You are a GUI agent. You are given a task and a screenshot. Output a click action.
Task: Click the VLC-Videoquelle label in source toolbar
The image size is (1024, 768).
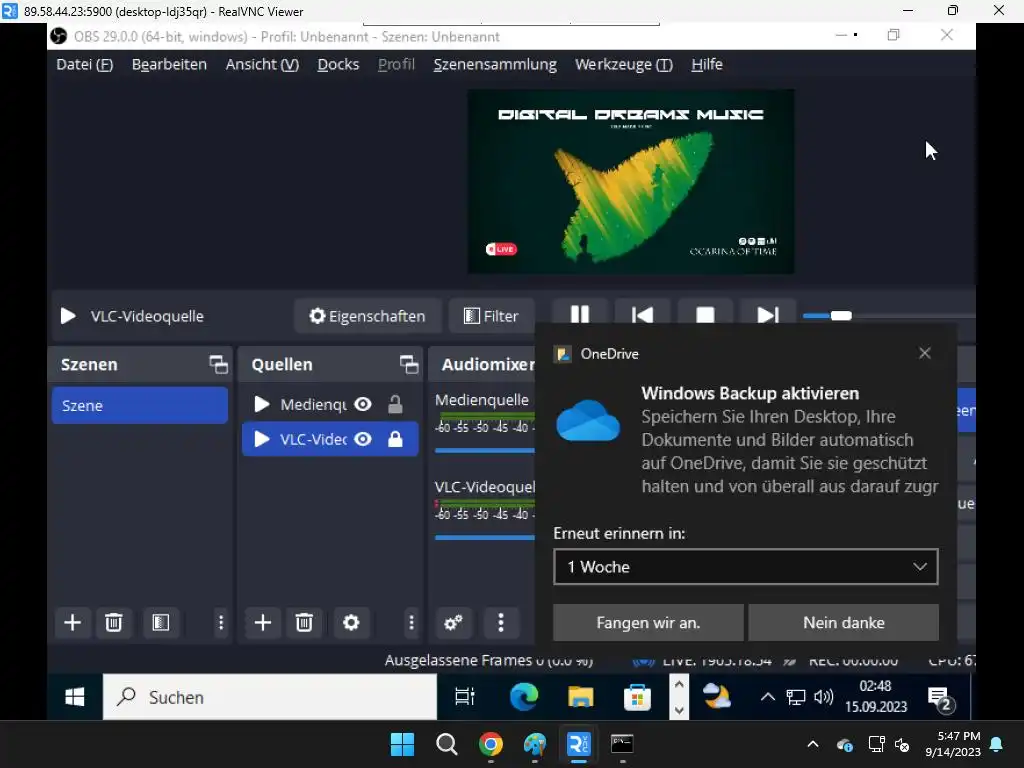(x=147, y=316)
